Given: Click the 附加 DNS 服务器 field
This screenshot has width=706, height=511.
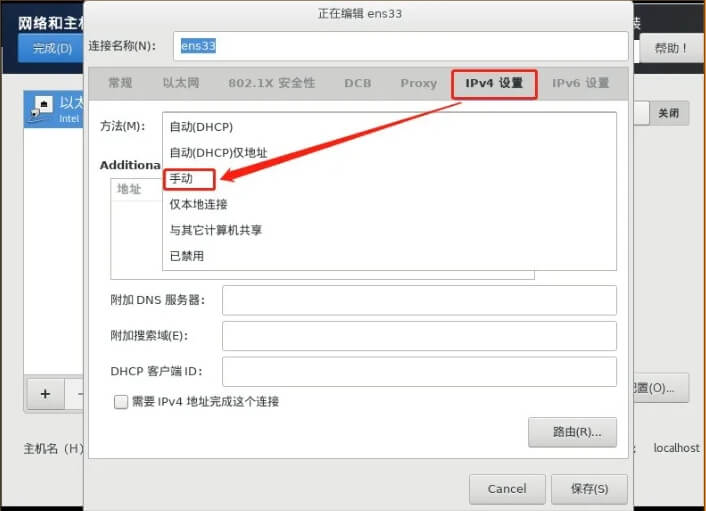Looking at the screenshot, I should (x=419, y=300).
